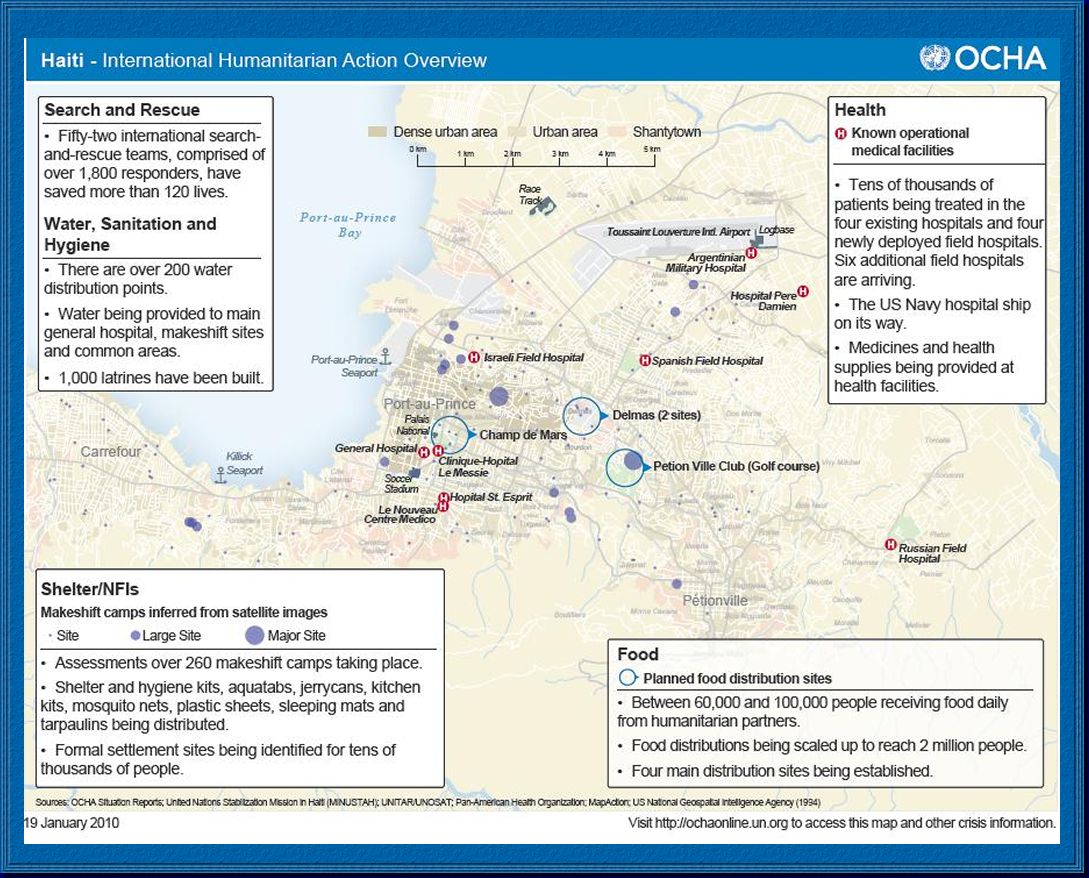This screenshot has width=1089, height=878.
Task: Click the Water, Sanitation and Hygiene heading
Action: 130,234
